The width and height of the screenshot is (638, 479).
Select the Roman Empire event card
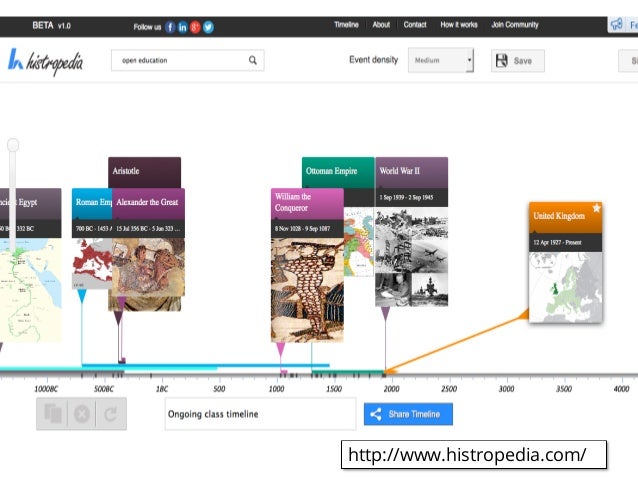click(92, 238)
